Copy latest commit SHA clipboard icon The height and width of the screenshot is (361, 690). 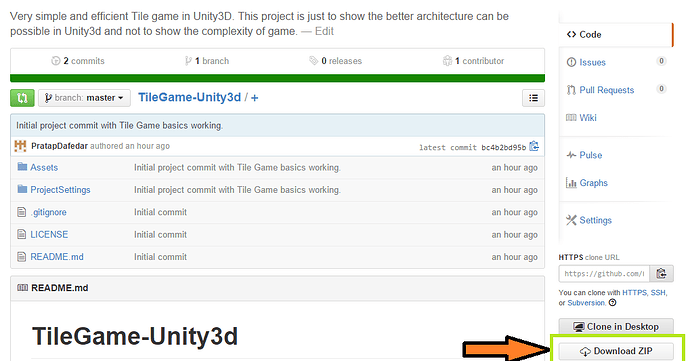tap(534, 146)
